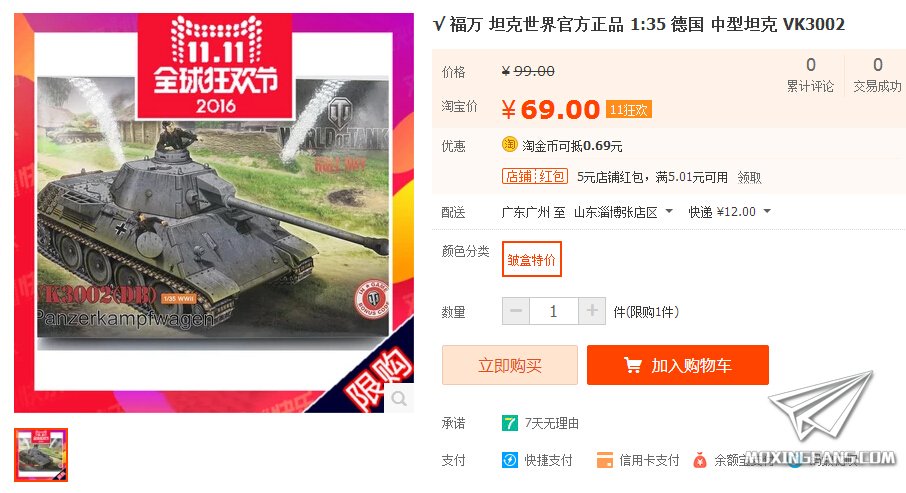Image resolution: width=906 pixels, height=493 pixels.
Task: Click the 领取 coupon claim link
Action: [x=749, y=177]
